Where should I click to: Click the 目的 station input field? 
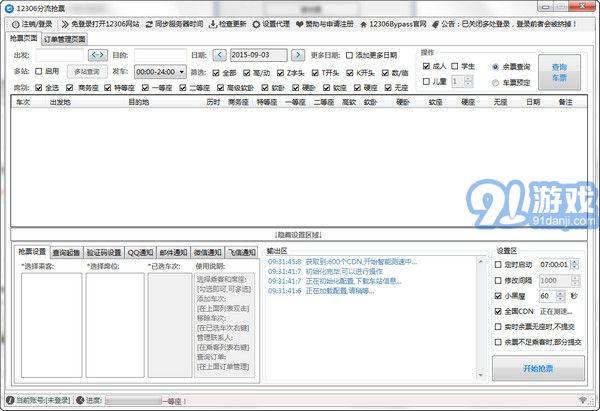pyautogui.click(x=160, y=55)
